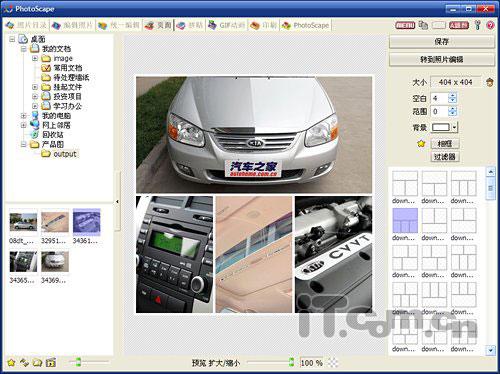Click the favorites star icon at bottom left

[11, 362]
